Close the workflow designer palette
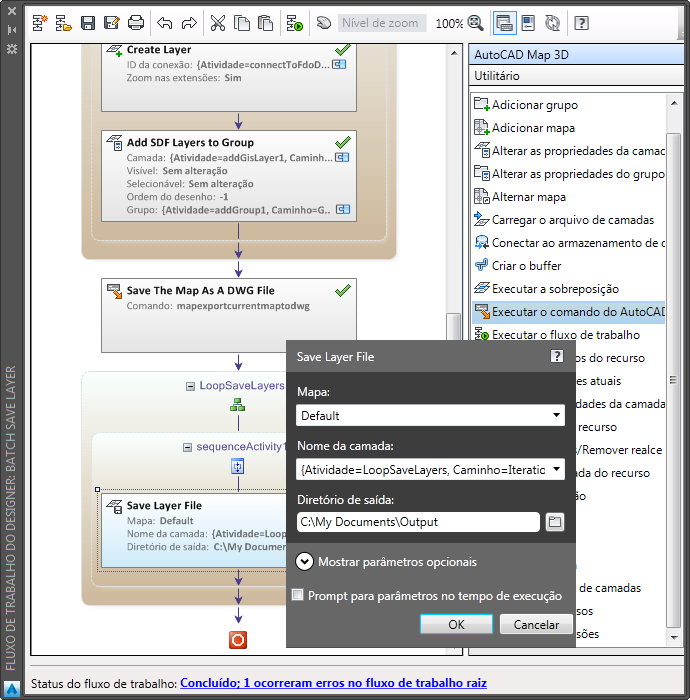This screenshot has height=700, width=690. pos(12,11)
